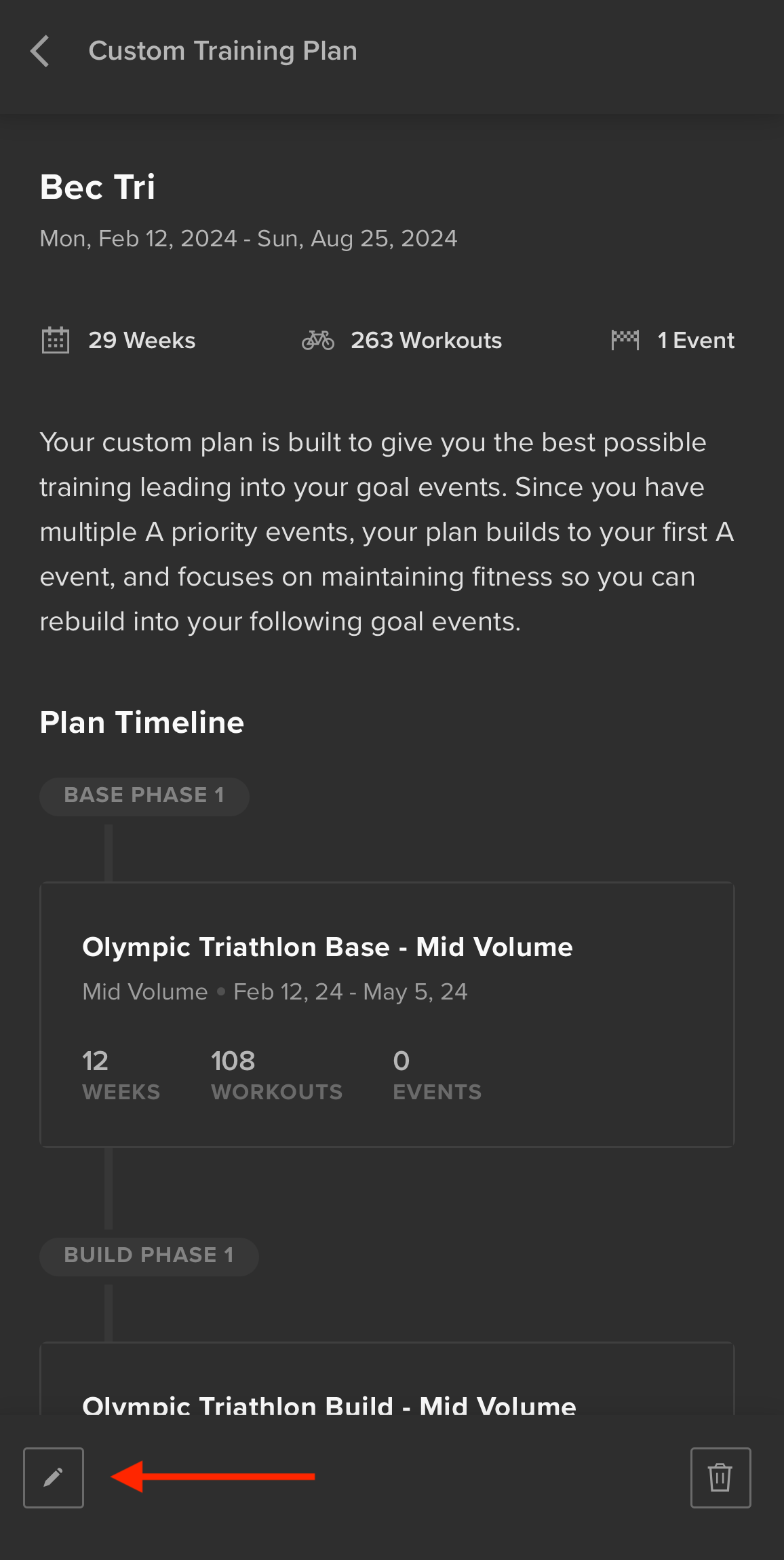
Task: Tap the 0 EVENTS count in base card
Action: click(437, 1075)
